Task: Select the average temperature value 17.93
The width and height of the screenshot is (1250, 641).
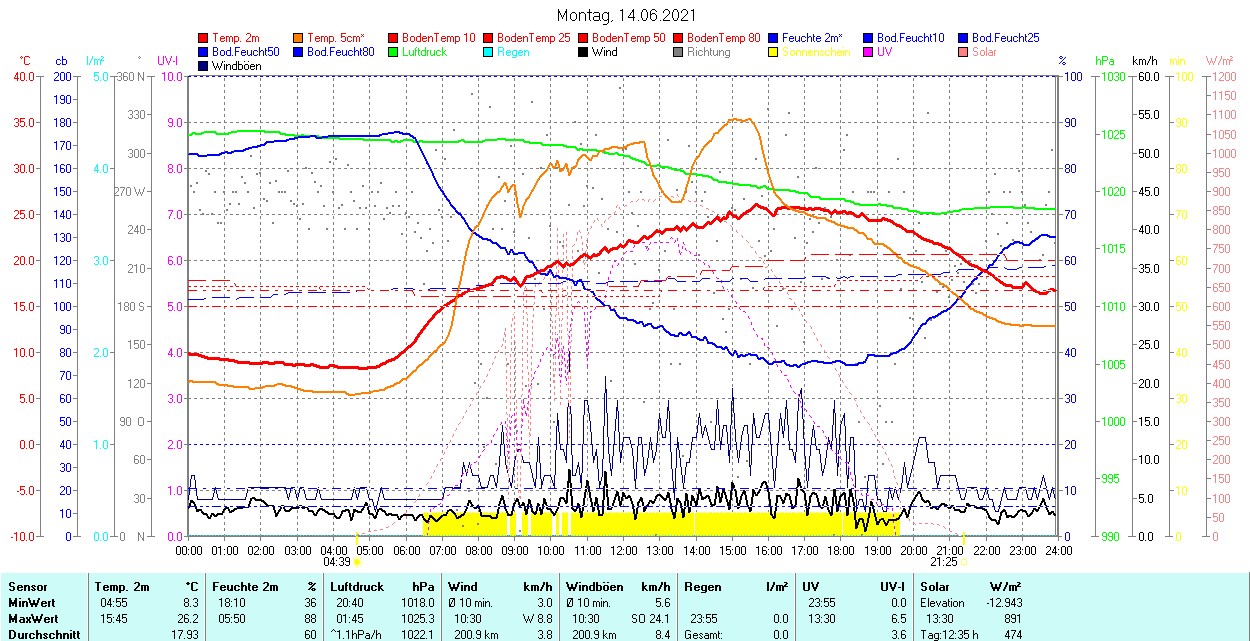Action: click(x=185, y=635)
